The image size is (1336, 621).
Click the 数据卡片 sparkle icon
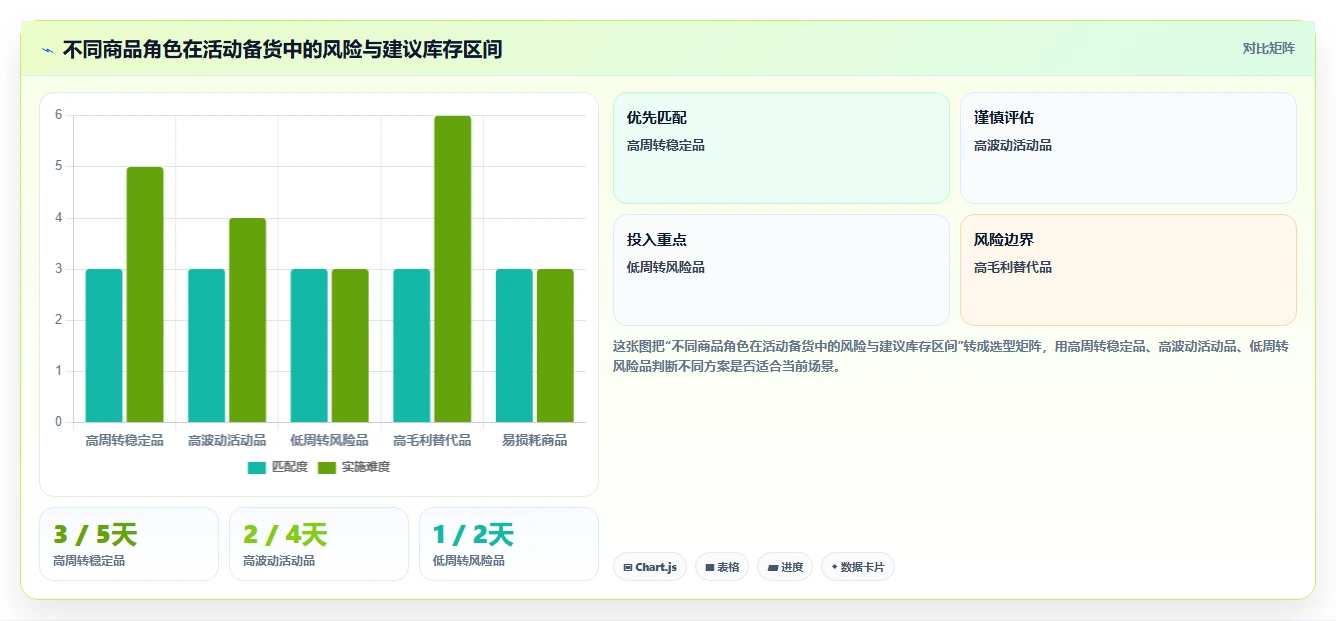[834, 567]
